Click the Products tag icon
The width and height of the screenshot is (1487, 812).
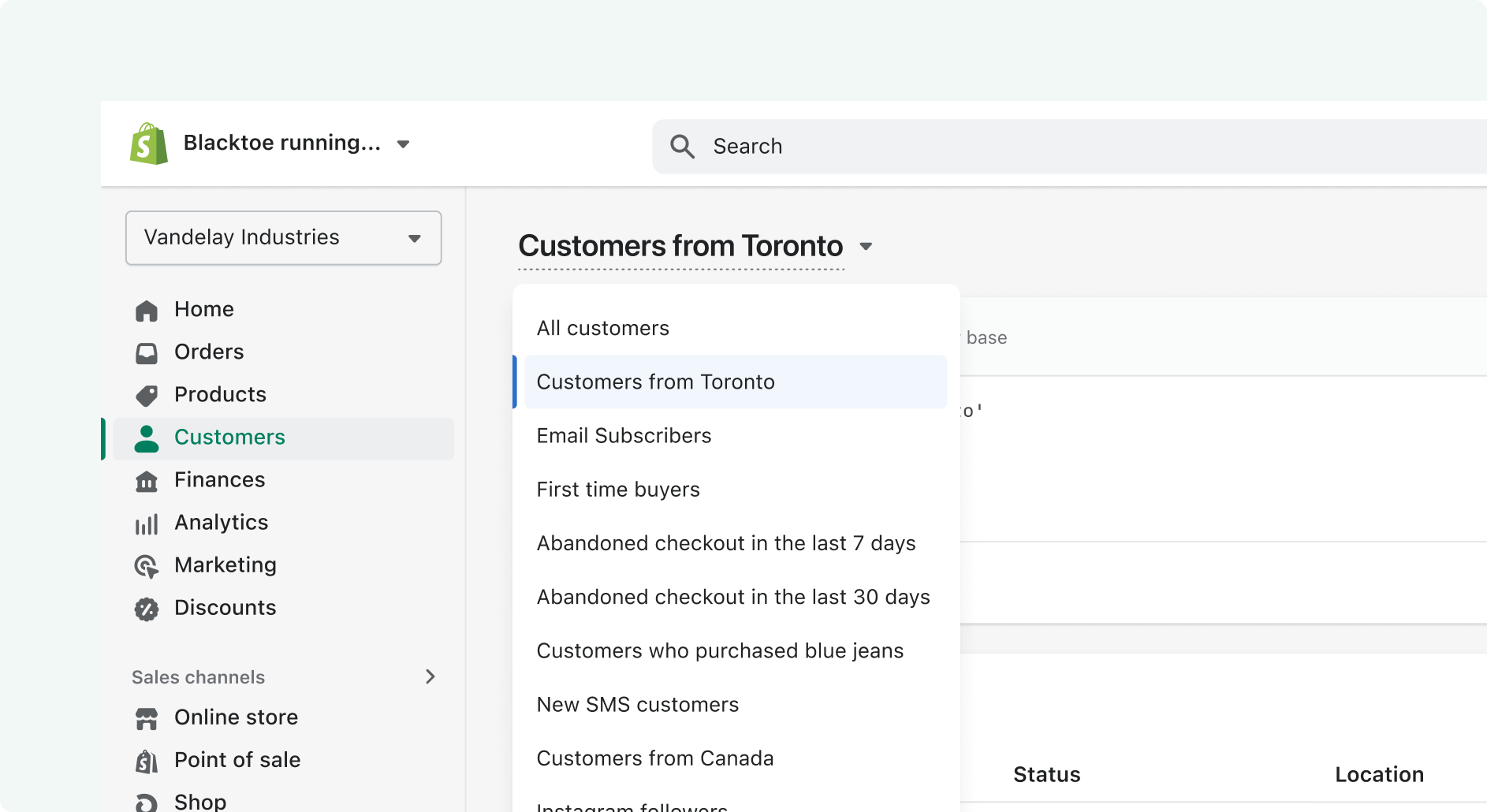[147, 395]
